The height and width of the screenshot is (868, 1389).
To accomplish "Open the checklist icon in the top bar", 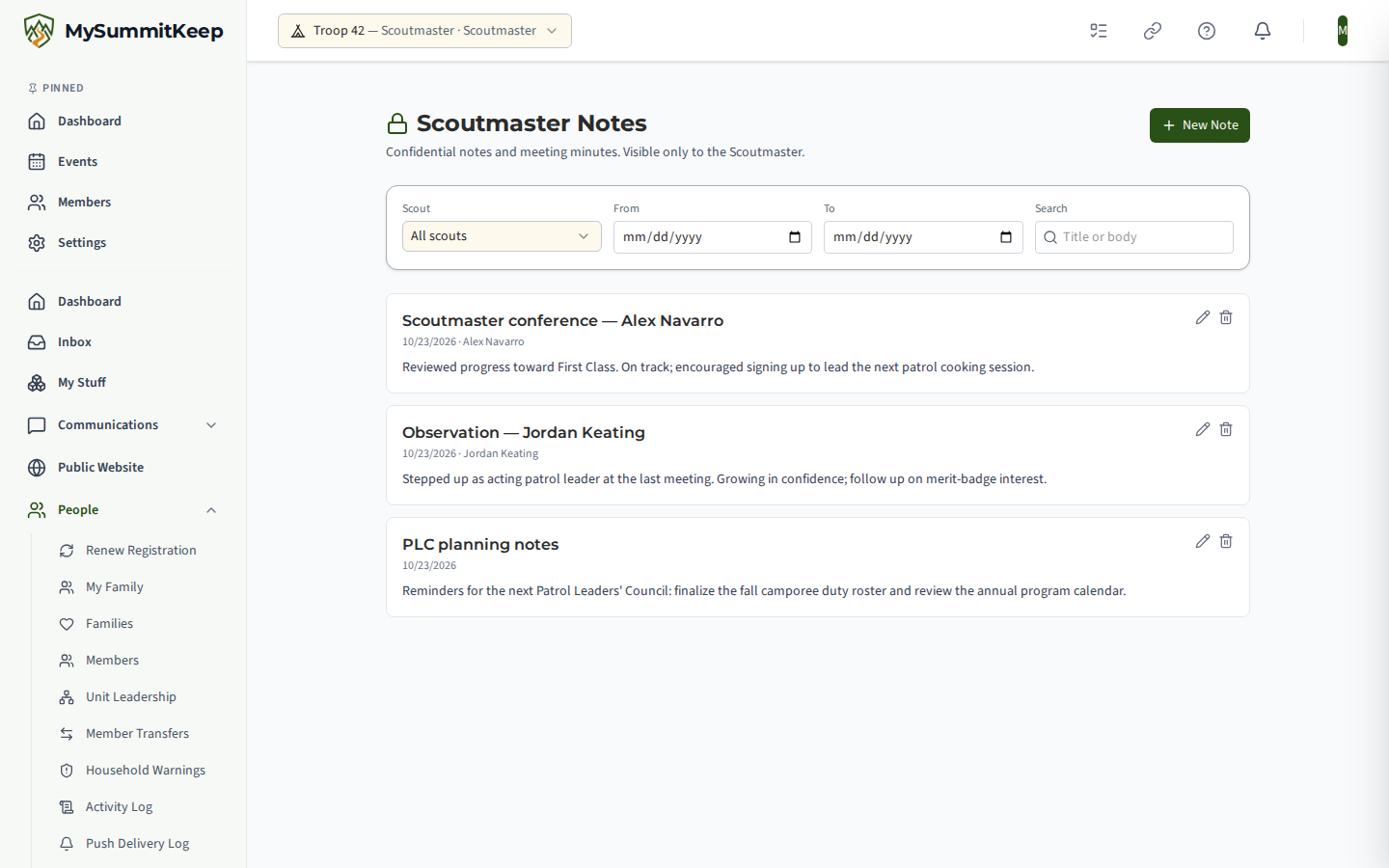I will click(x=1099, y=31).
